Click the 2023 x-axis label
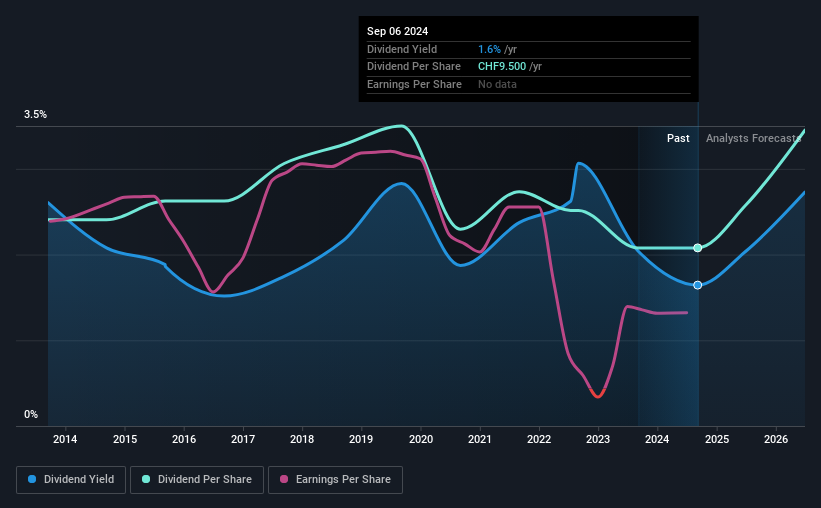This screenshot has height=508, width=821. click(598, 439)
